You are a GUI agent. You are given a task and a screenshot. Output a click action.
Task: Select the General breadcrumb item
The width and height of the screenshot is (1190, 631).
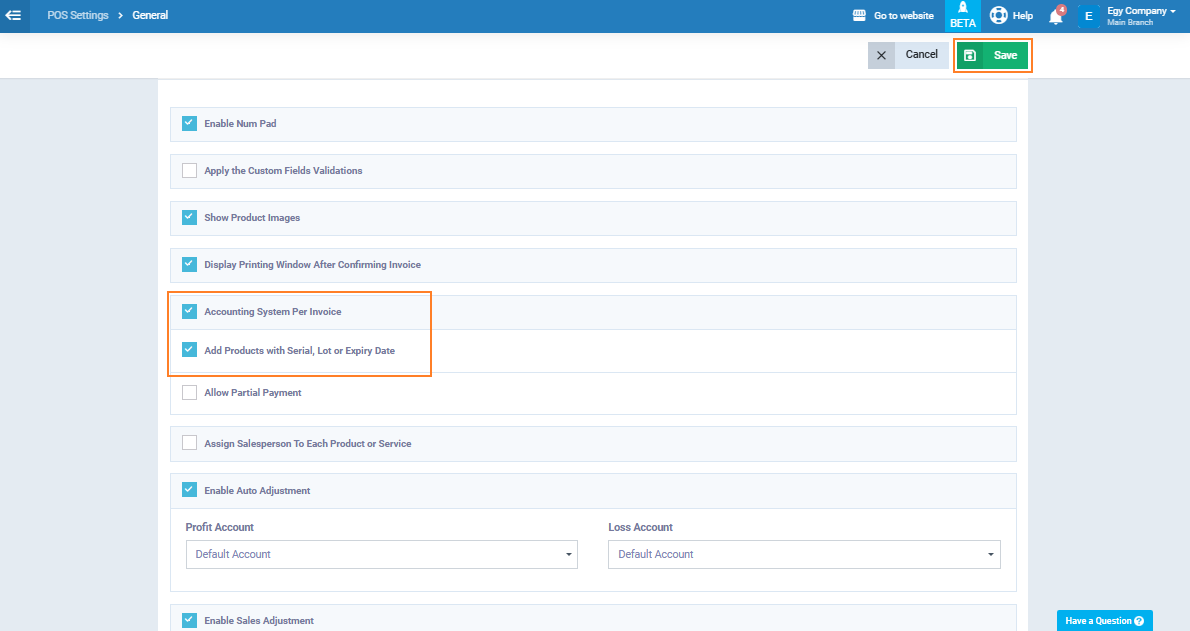(150, 16)
